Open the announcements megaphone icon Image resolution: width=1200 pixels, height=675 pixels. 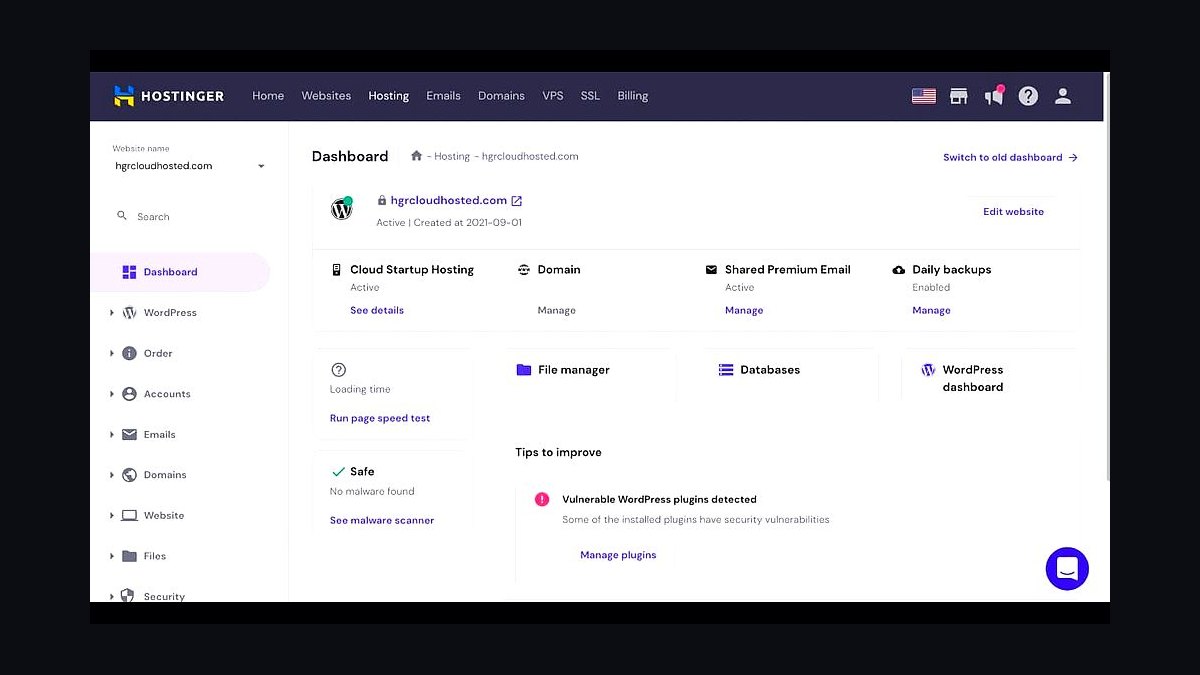pos(993,96)
